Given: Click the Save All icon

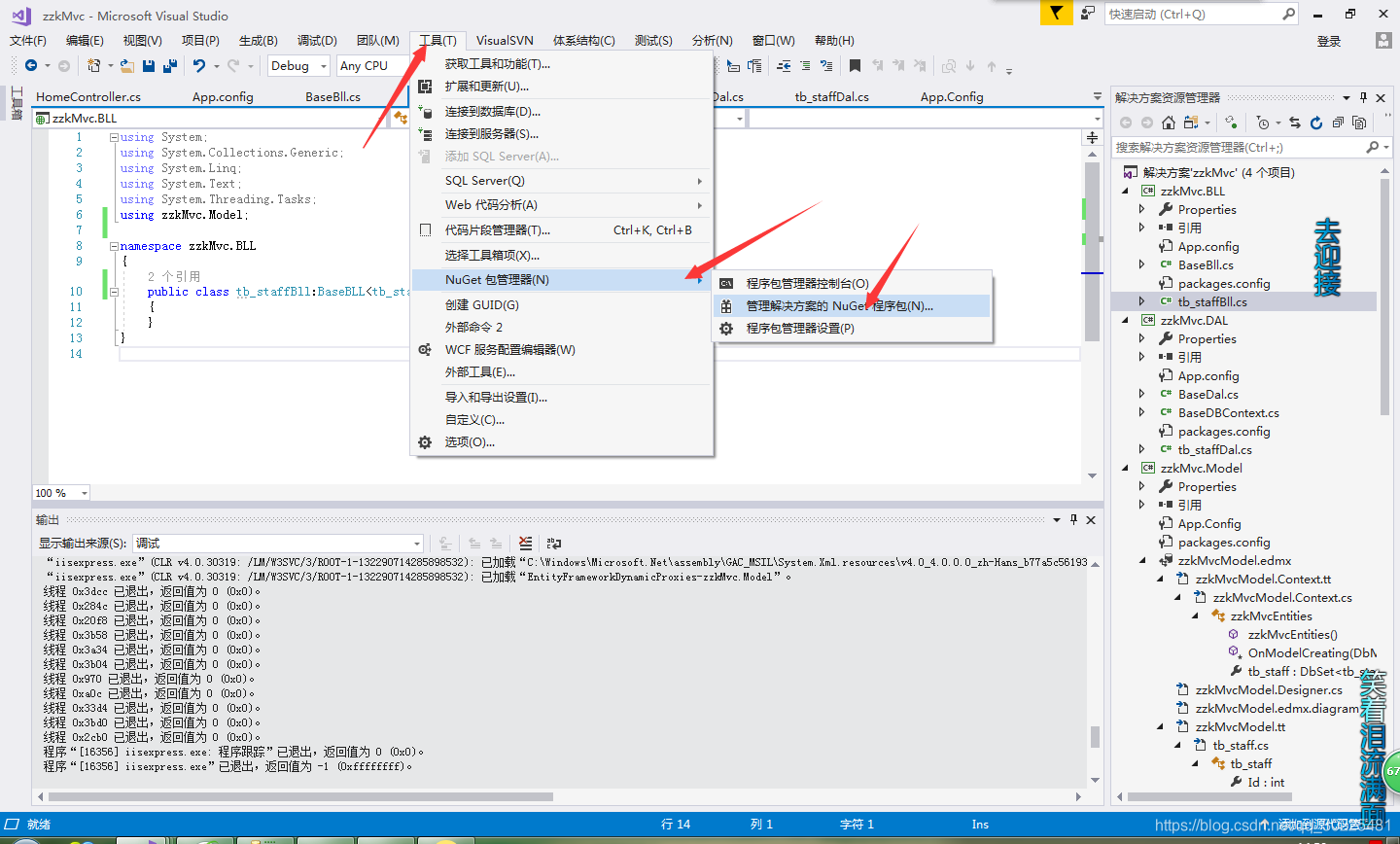Looking at the screenshot, I should pos(170,65).
